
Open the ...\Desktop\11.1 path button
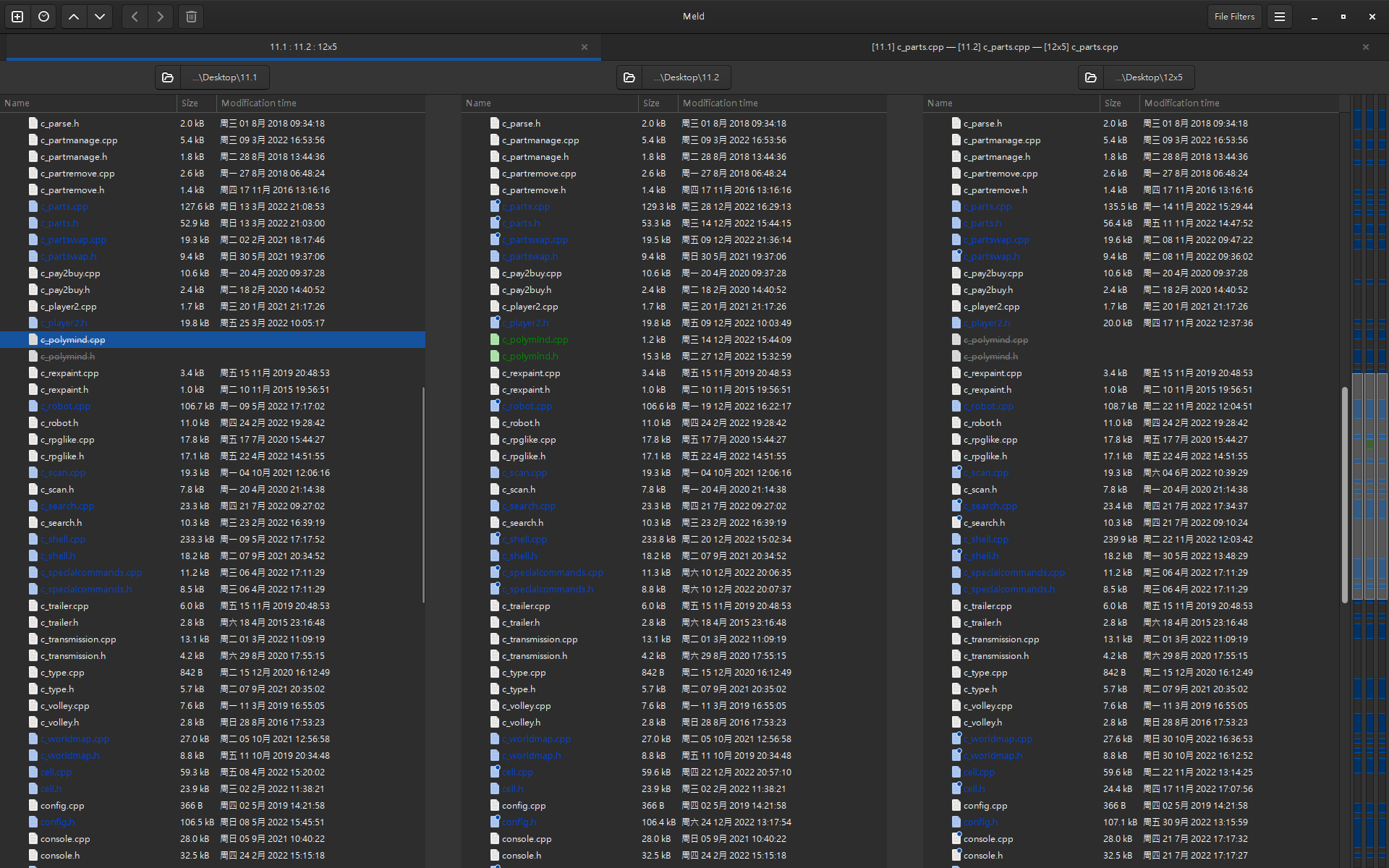coord(225,77)
